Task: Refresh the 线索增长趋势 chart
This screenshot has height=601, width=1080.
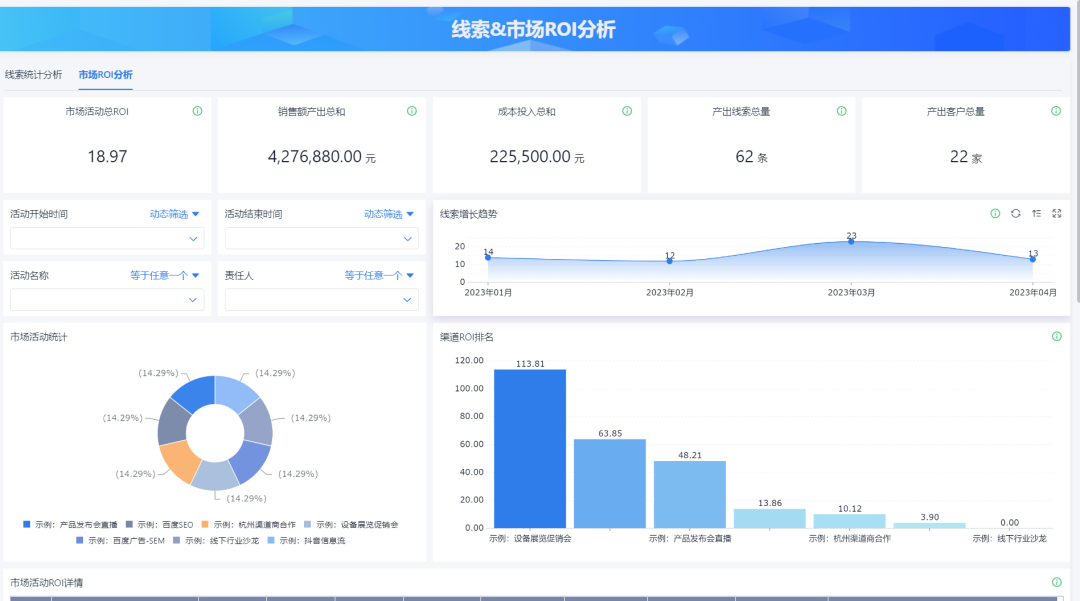Action: click(x=1017, y=213)
